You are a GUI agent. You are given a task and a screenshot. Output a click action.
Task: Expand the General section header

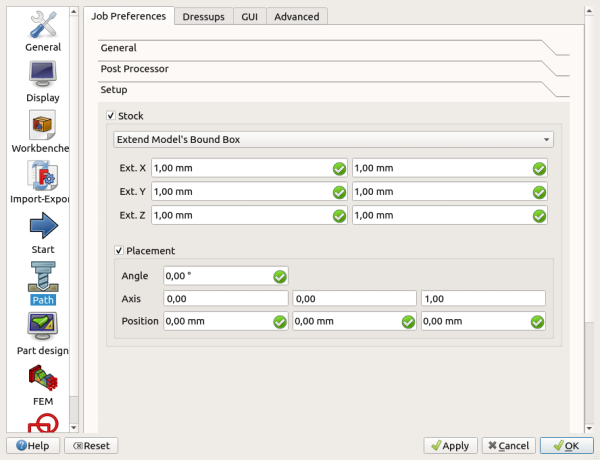pos(334,48)
